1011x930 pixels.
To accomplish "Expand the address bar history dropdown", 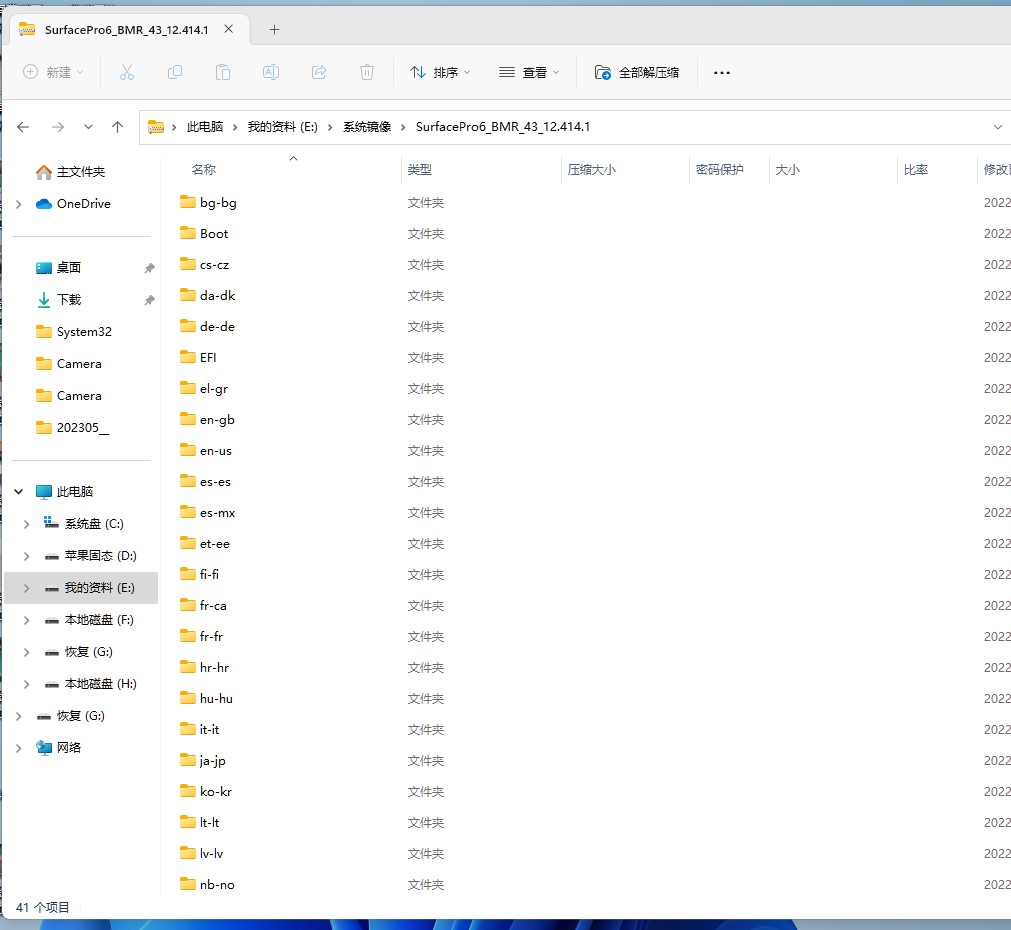I will [x=997, y=127].
